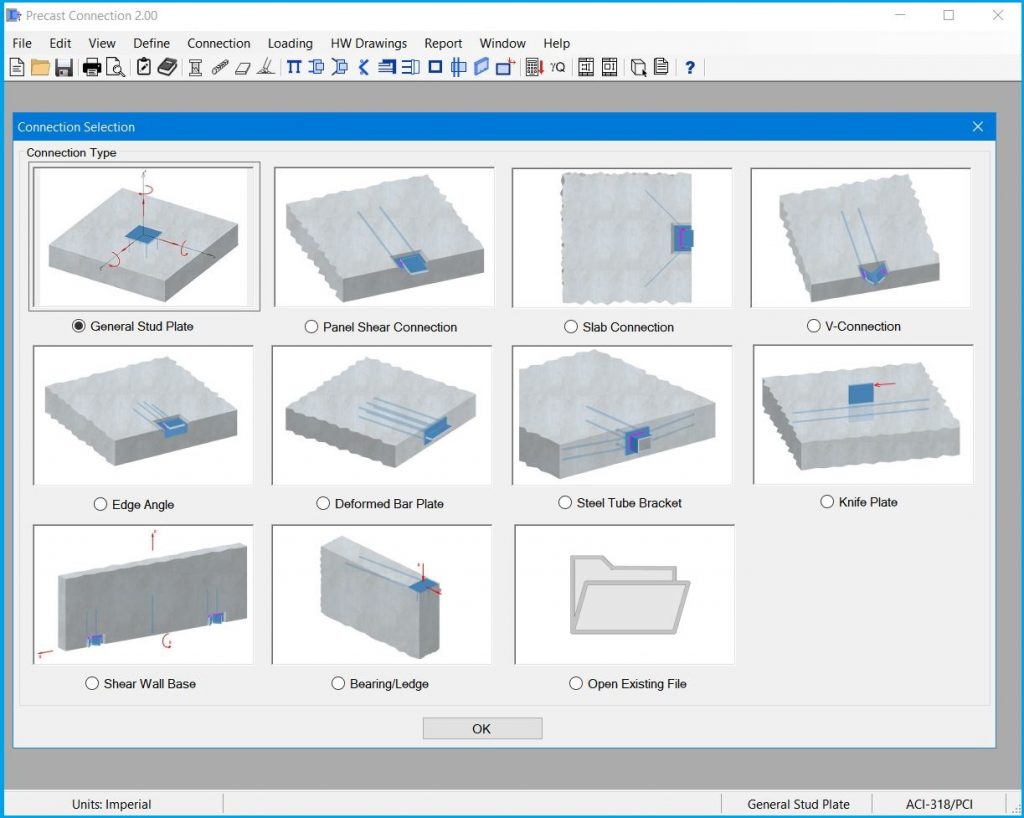Confirm selection with the OK button
The height and width of the screenshot is (818, 1024).
(x=482, y=728)
